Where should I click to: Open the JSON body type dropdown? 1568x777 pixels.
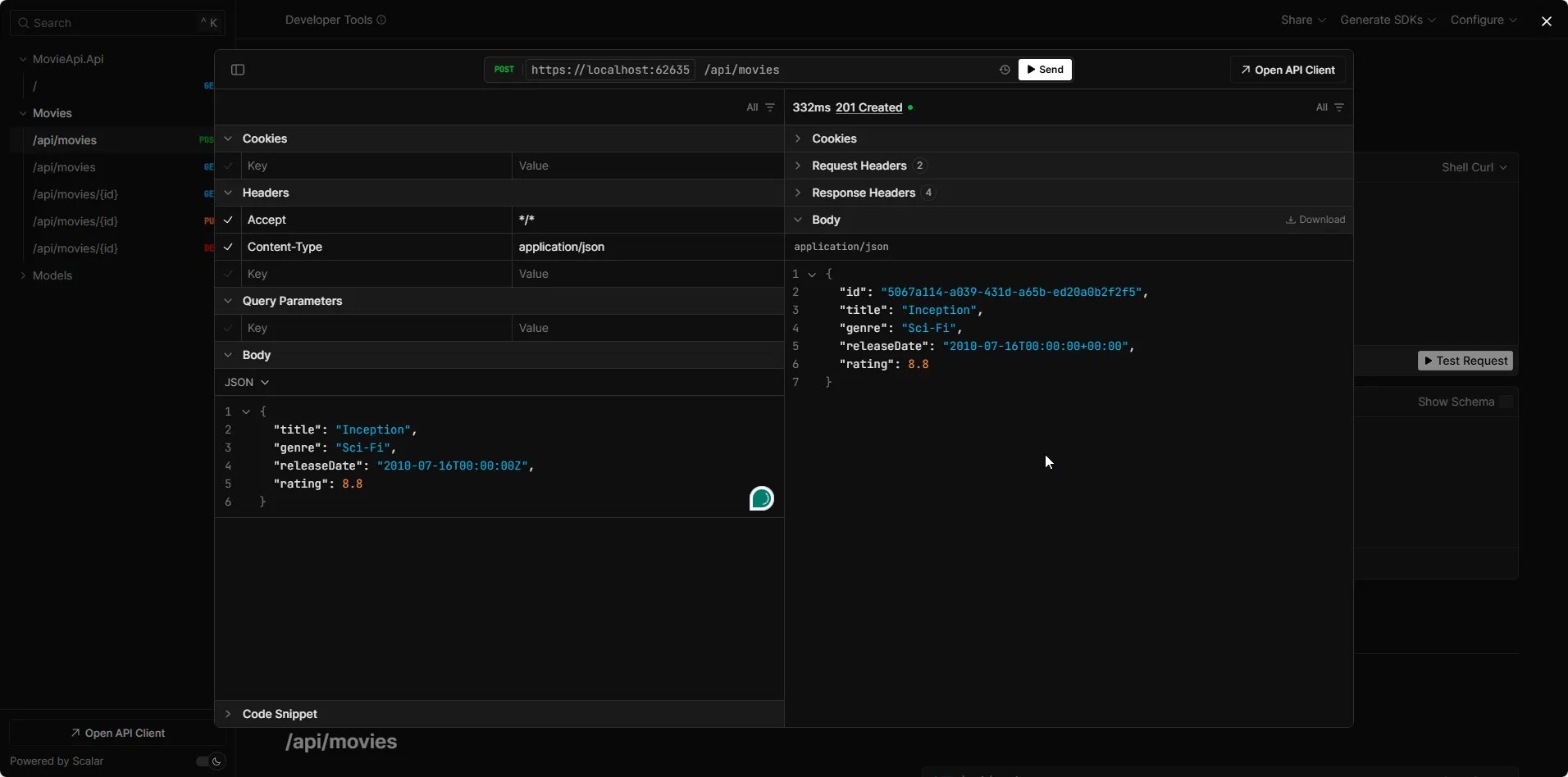tap(246, 382)
